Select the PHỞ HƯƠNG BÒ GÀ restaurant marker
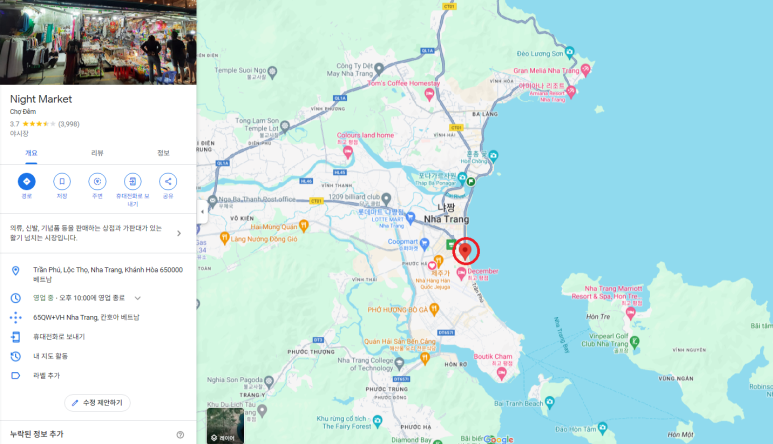Image resolution: width=773 pixels, height=444 pixels. click(434, 309)
